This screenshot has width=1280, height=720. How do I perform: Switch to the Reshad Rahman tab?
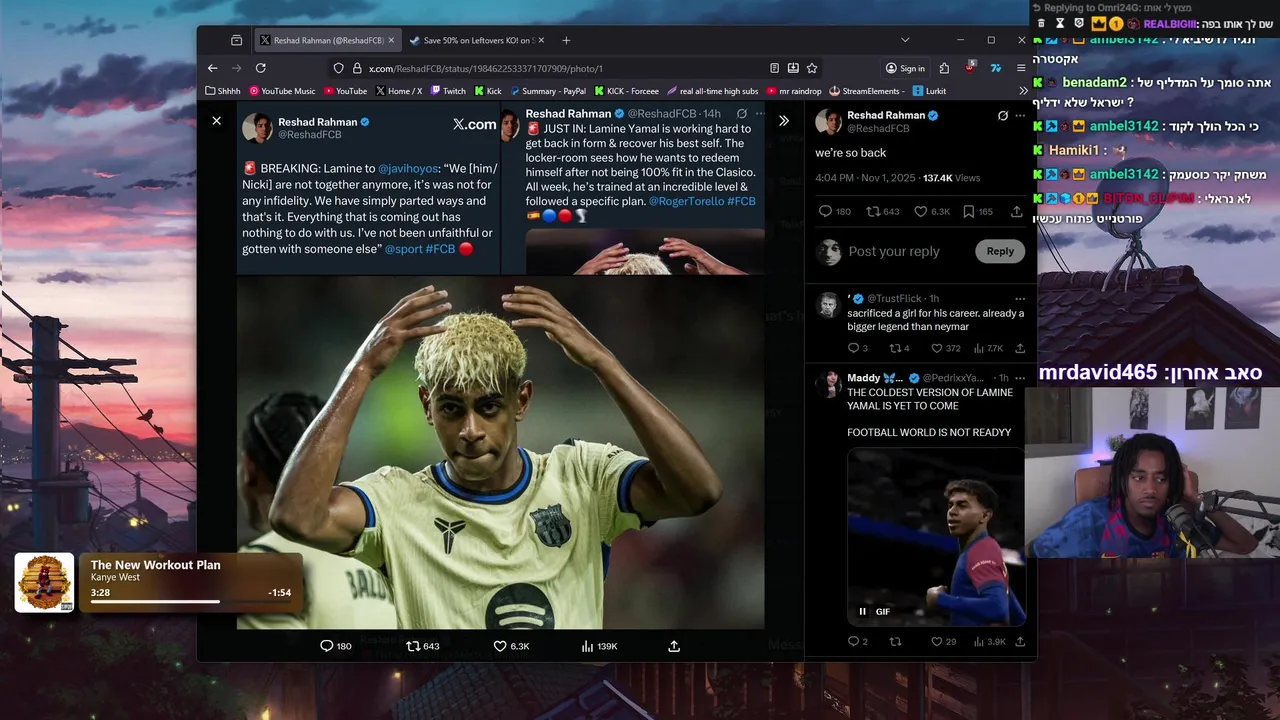point(327,40)
